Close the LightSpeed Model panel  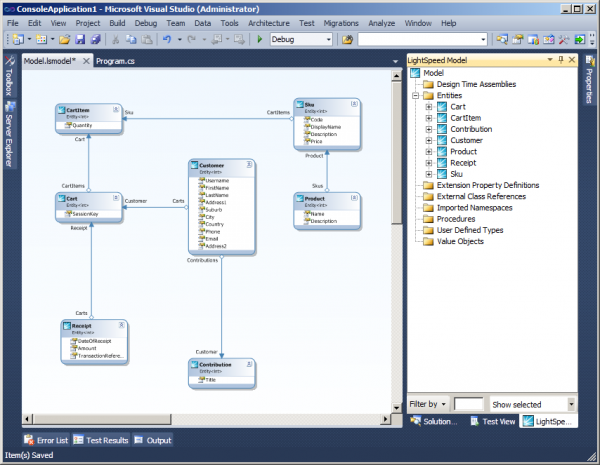pyautogui.click(x=572, y=59)
